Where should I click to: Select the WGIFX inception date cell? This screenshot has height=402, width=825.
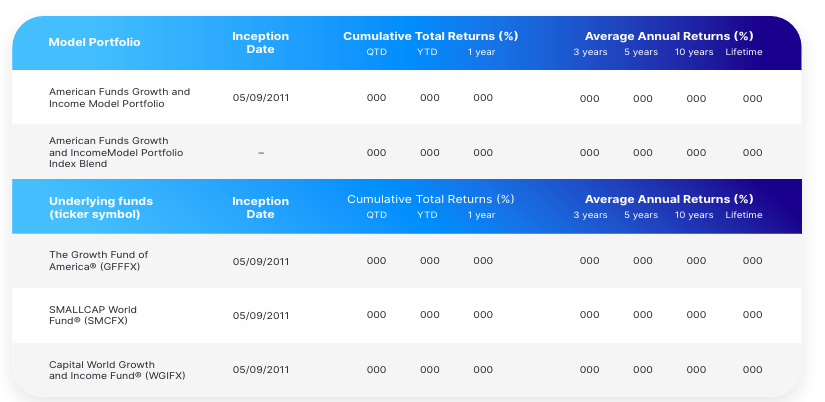[x=260, y=370]
